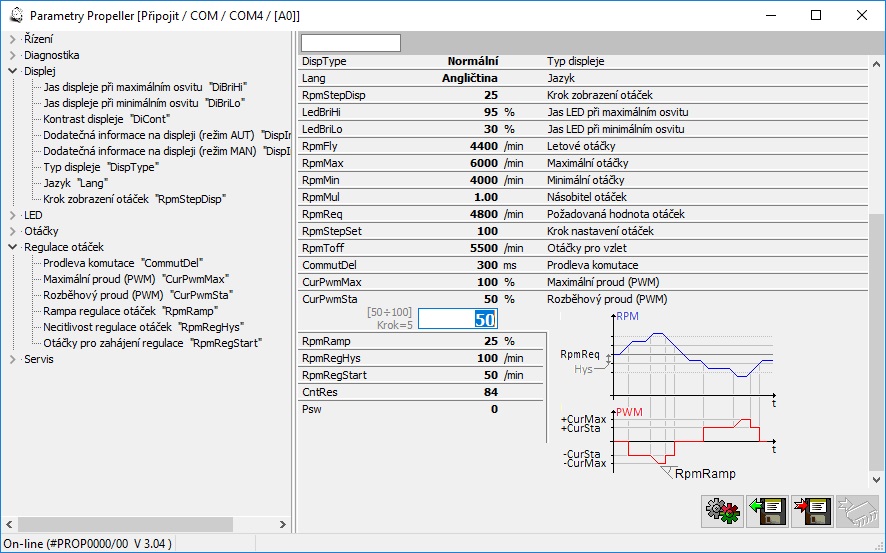Viewport: 886px width, 553px height.
Task: Select the CommutDel row showing 300 ms
Action: click(583, 264)
